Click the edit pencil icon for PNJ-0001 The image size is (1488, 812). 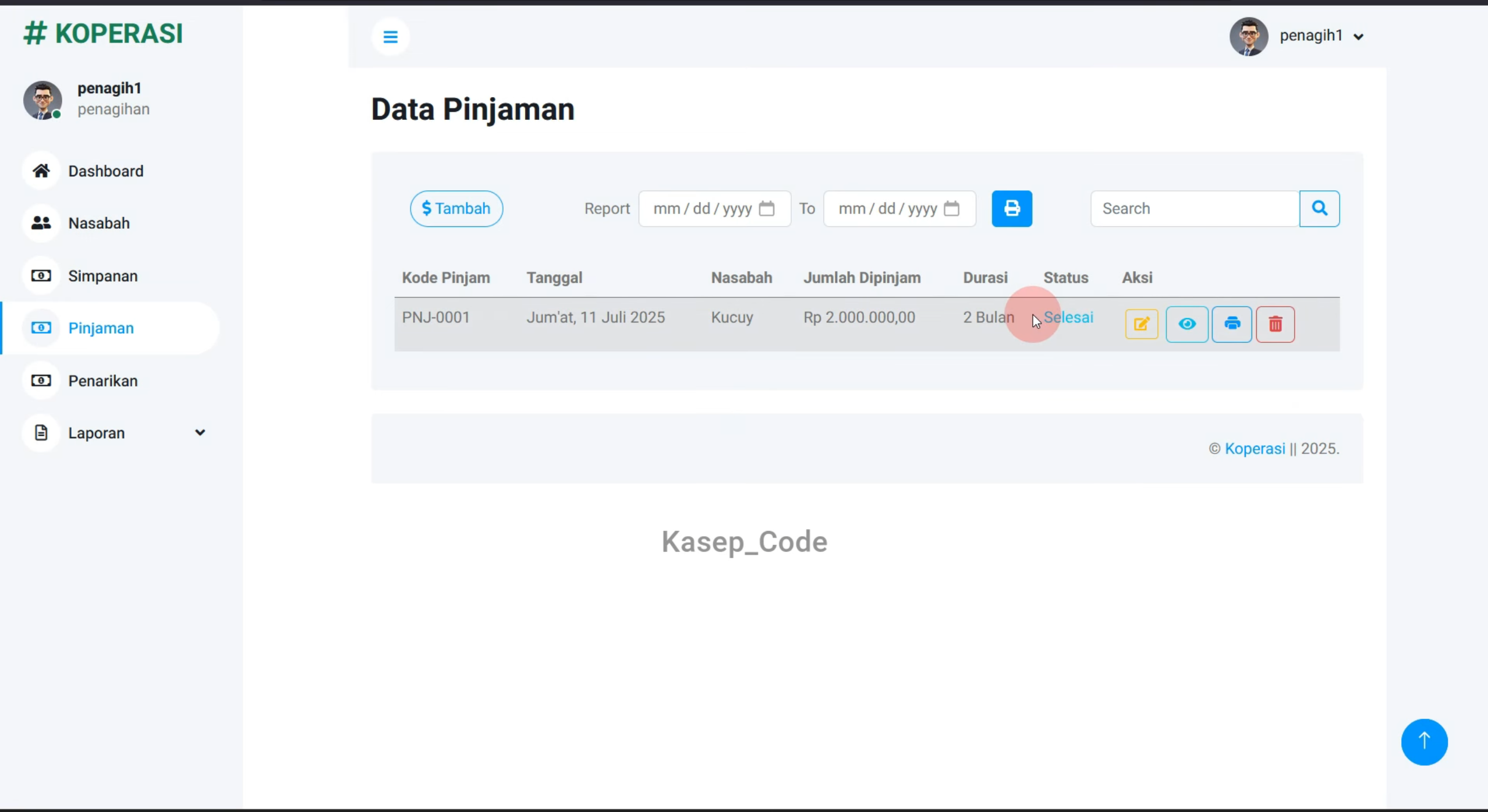pyautogui.click(x=1141, y=324)
